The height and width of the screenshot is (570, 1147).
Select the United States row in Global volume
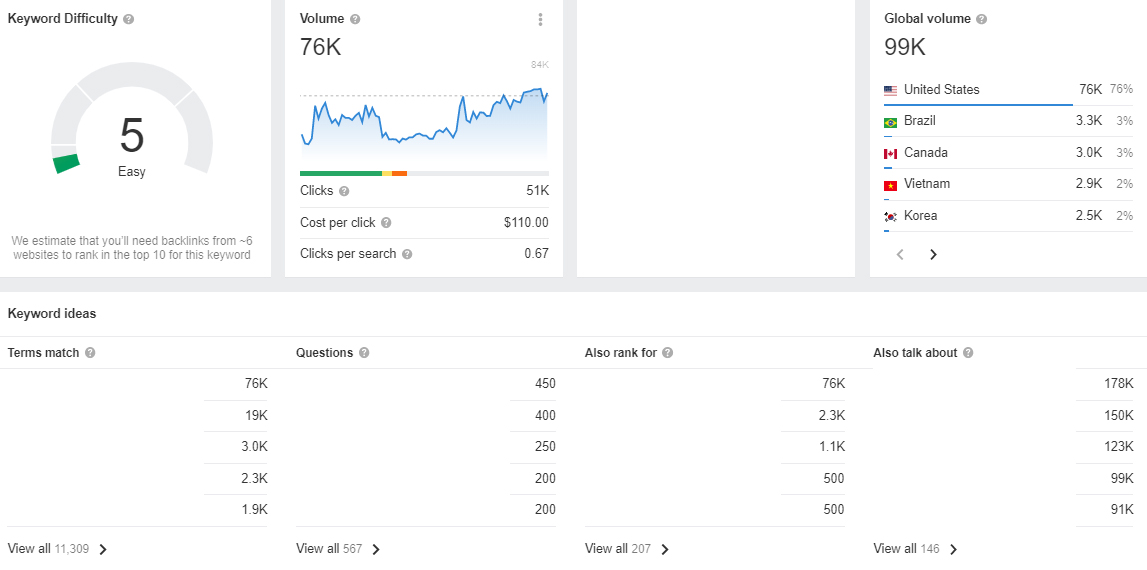[1009, 90]
